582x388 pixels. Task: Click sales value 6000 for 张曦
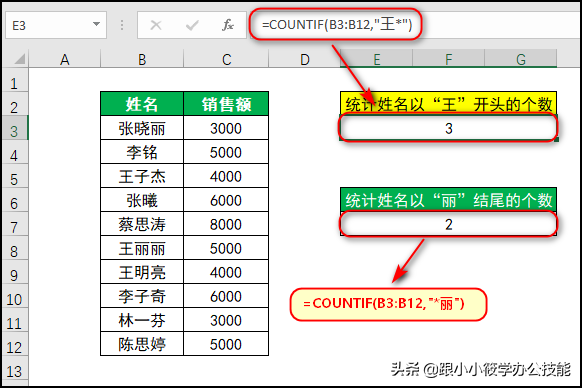(x=226, y=200)
